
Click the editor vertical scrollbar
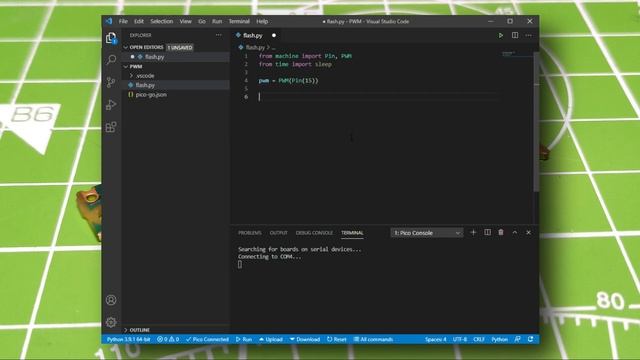coord(536,122)
